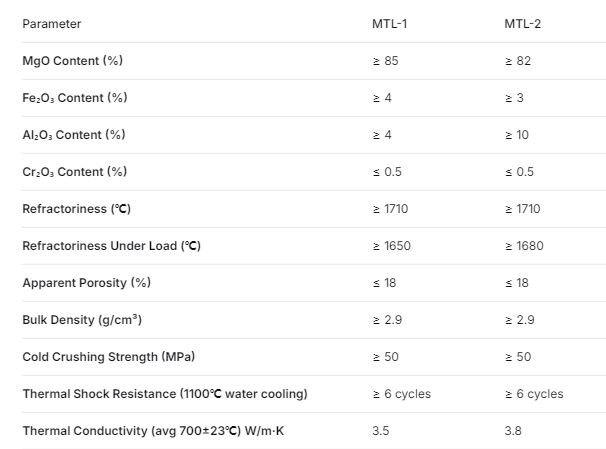Select the Cr₂O₃ Content (%) row label
Screen dimensions: 606x449
coord(75,172)
